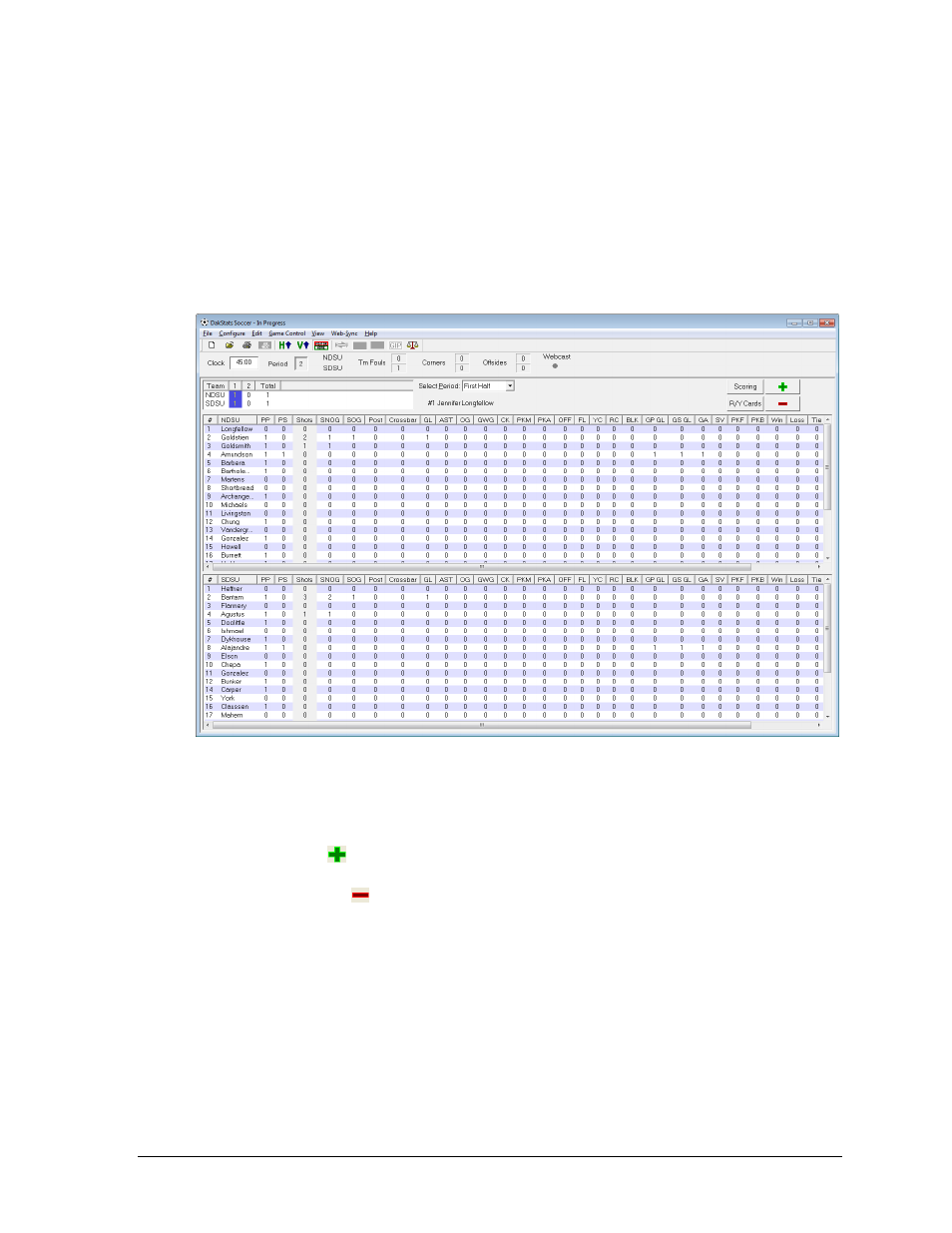Select Bantam in the SDSU roster
The height and width of the screenshot is (1233, 952).
(x=233, y=597)
